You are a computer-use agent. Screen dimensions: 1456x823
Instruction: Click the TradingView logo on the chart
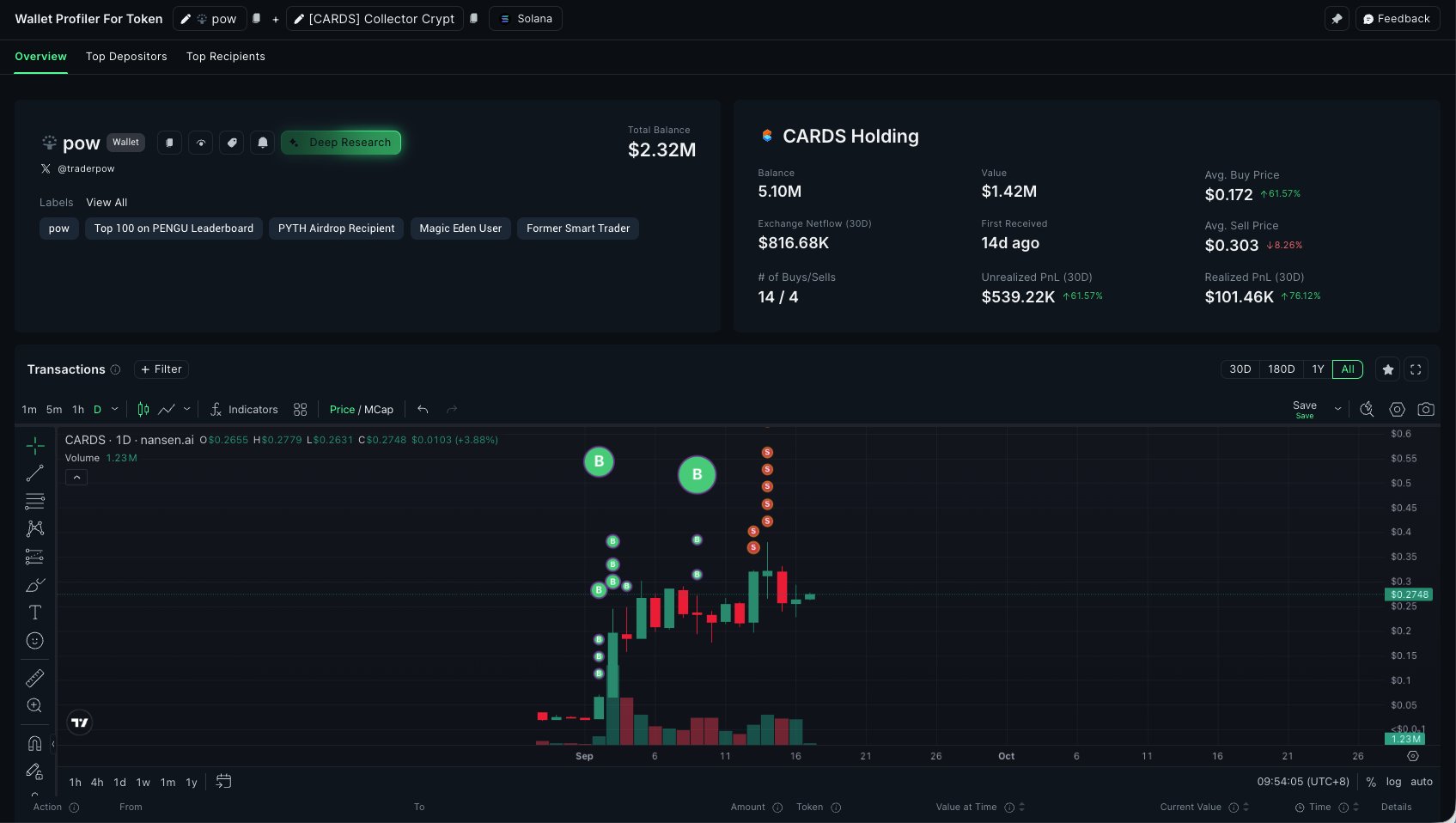(x=79, y=722)
